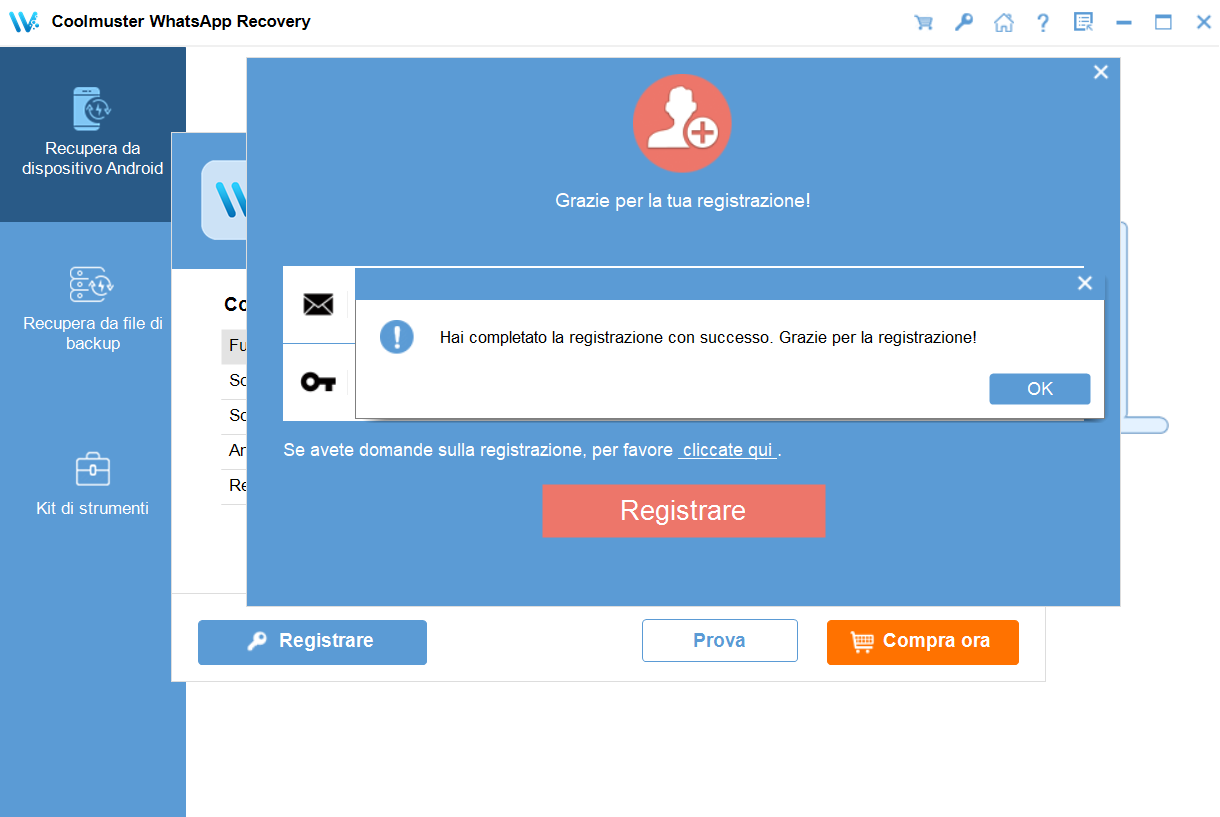The image size is (1220, 817).
Task: Open Kit di strumenti in sidebar
Action: point(93,485)
